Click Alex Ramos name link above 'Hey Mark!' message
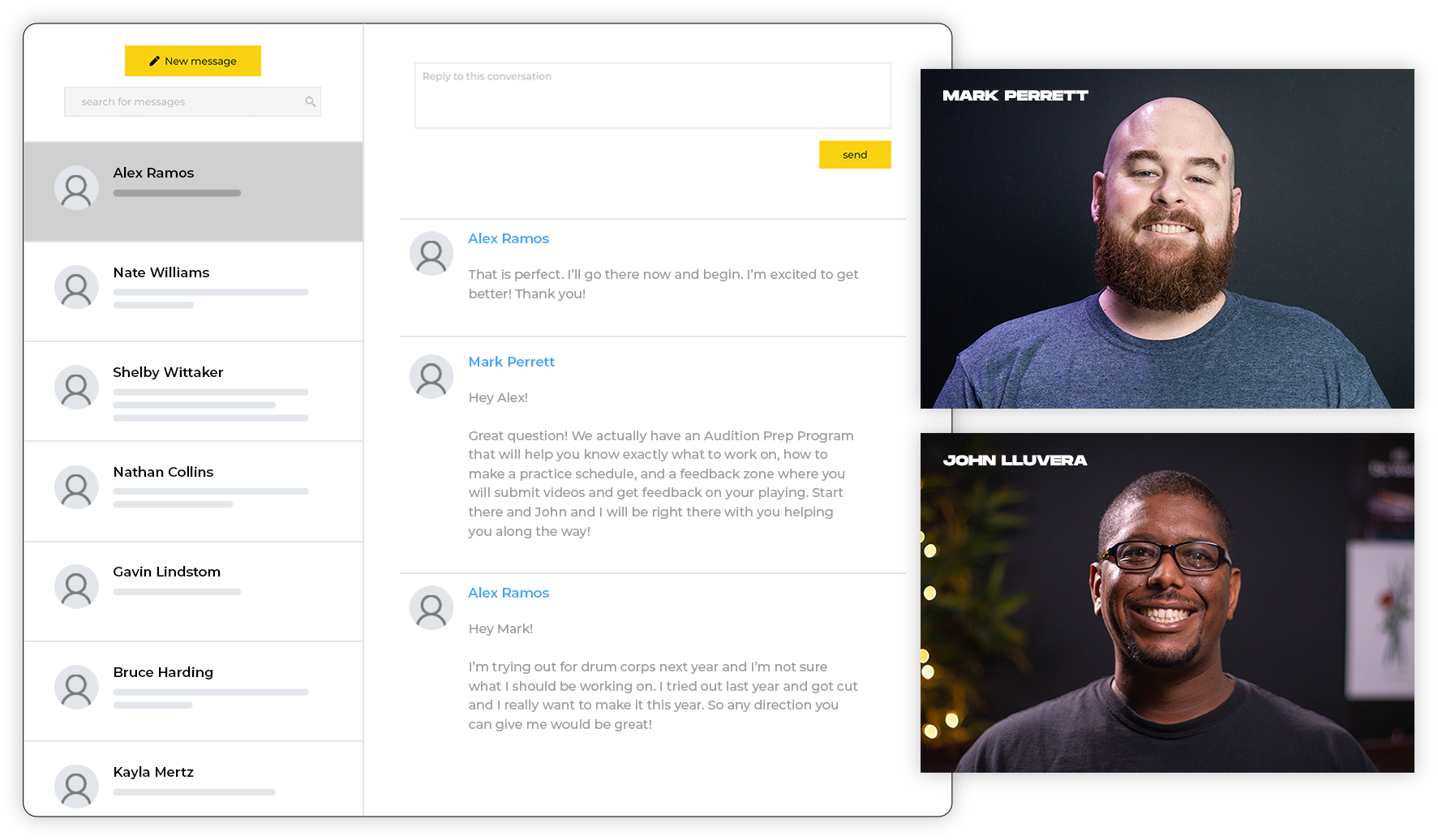Viewport: 1438px width, 840px height. [x=509, y=593]
